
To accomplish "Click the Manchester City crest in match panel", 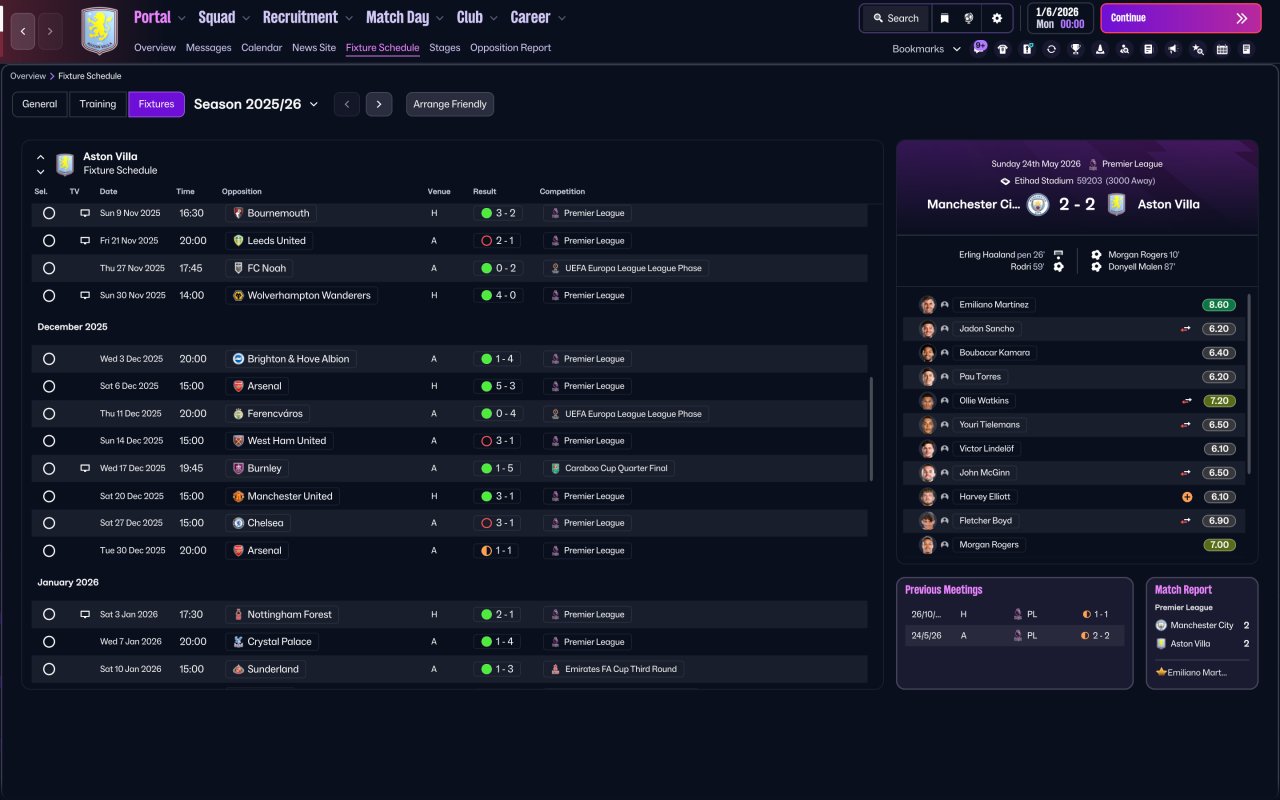I will (x=1038, y=204).
